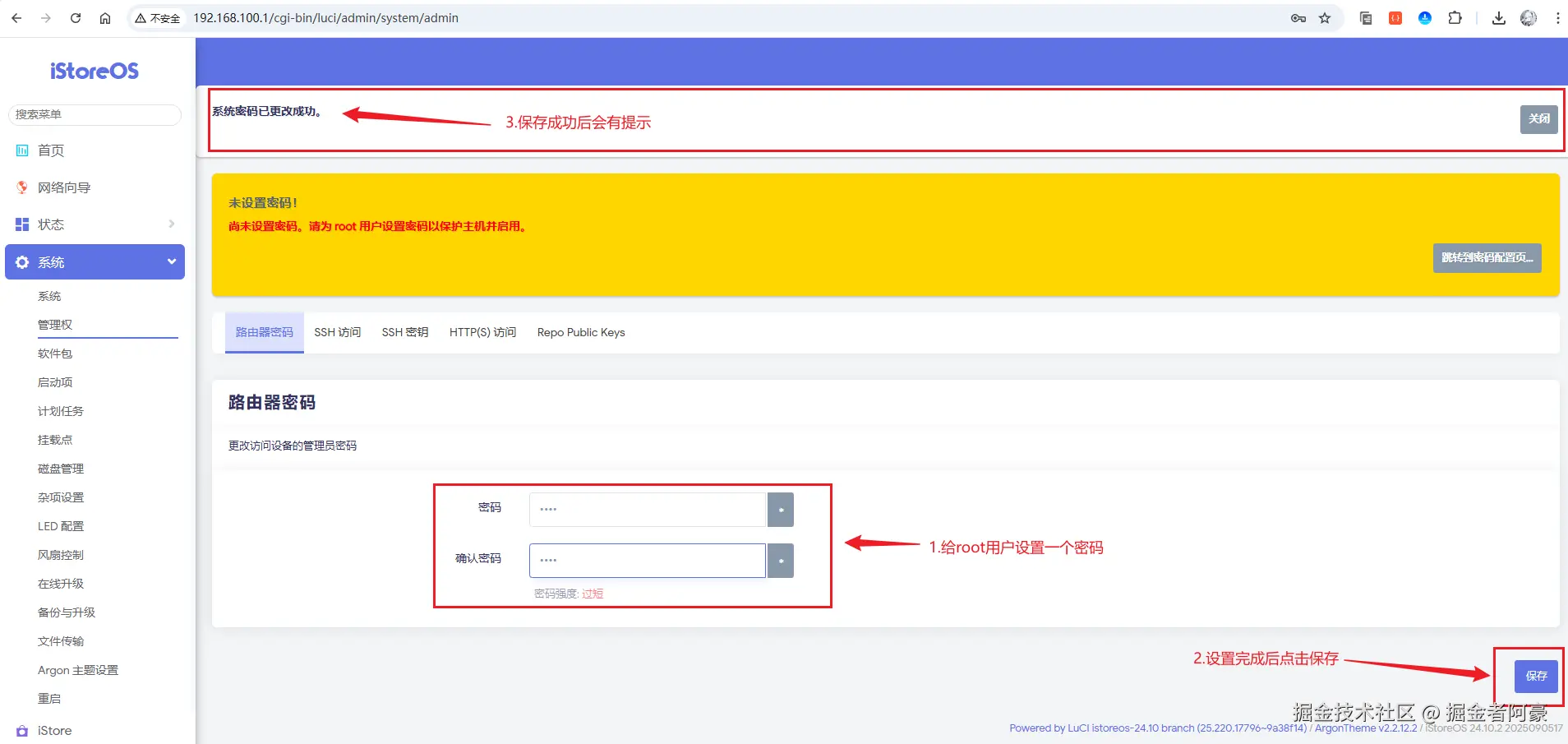Switch to the 路由器密码 tab
1568x744 pixels.
click(x=265, y=332)
